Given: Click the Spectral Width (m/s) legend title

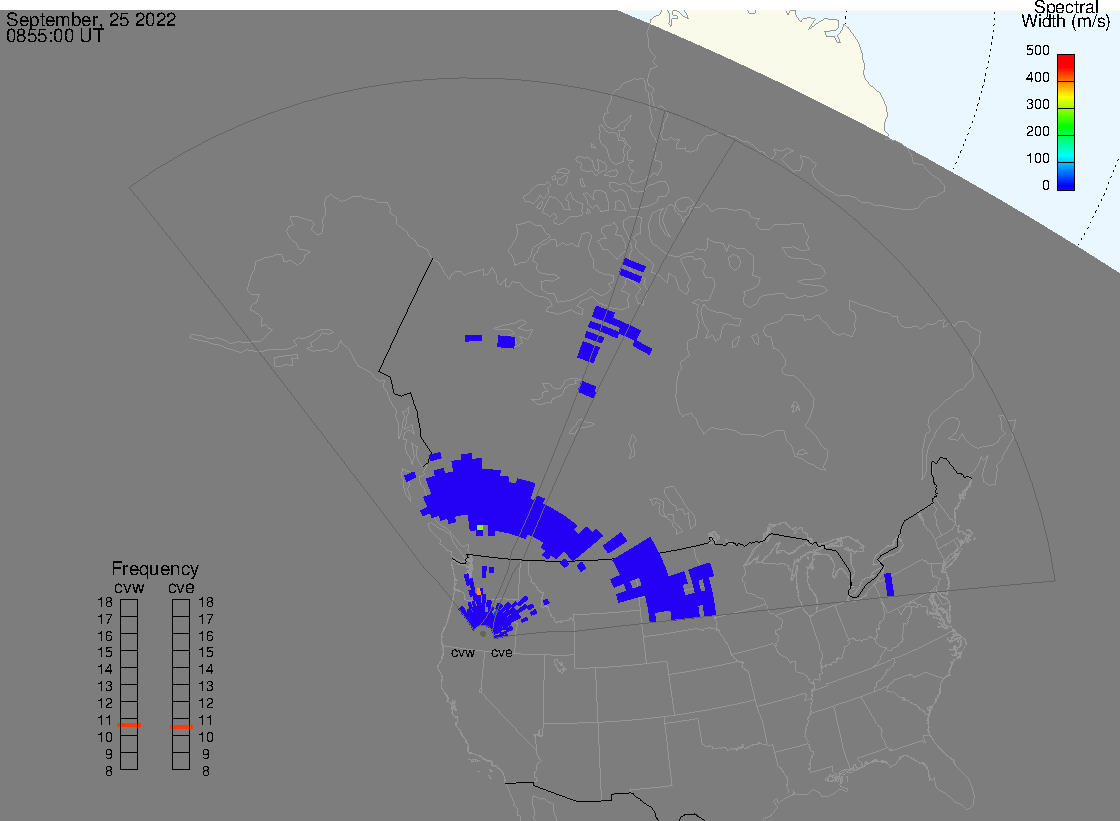Looking at the screenshot, I should coord(1066,14).
